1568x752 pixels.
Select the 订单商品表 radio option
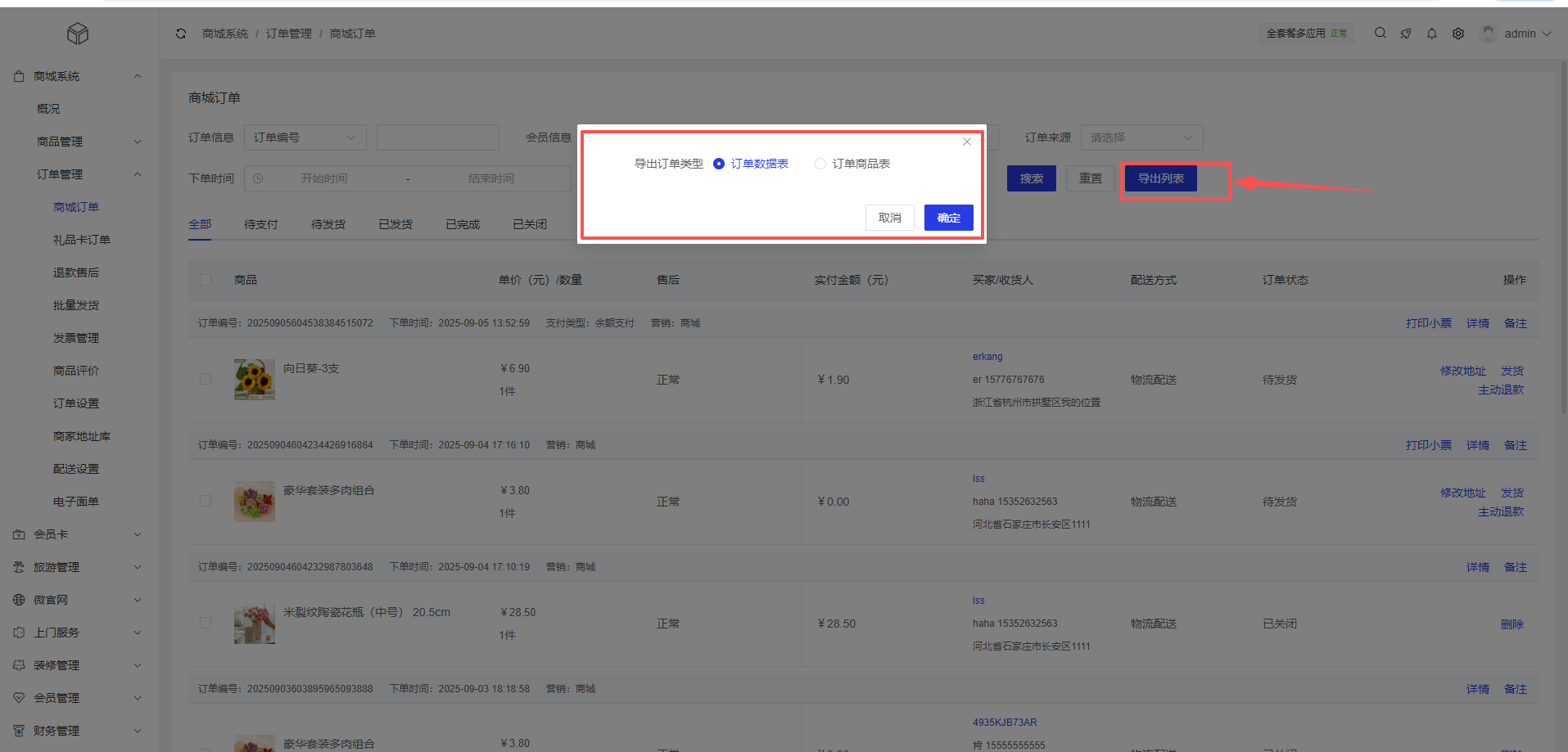coord(820,164)
